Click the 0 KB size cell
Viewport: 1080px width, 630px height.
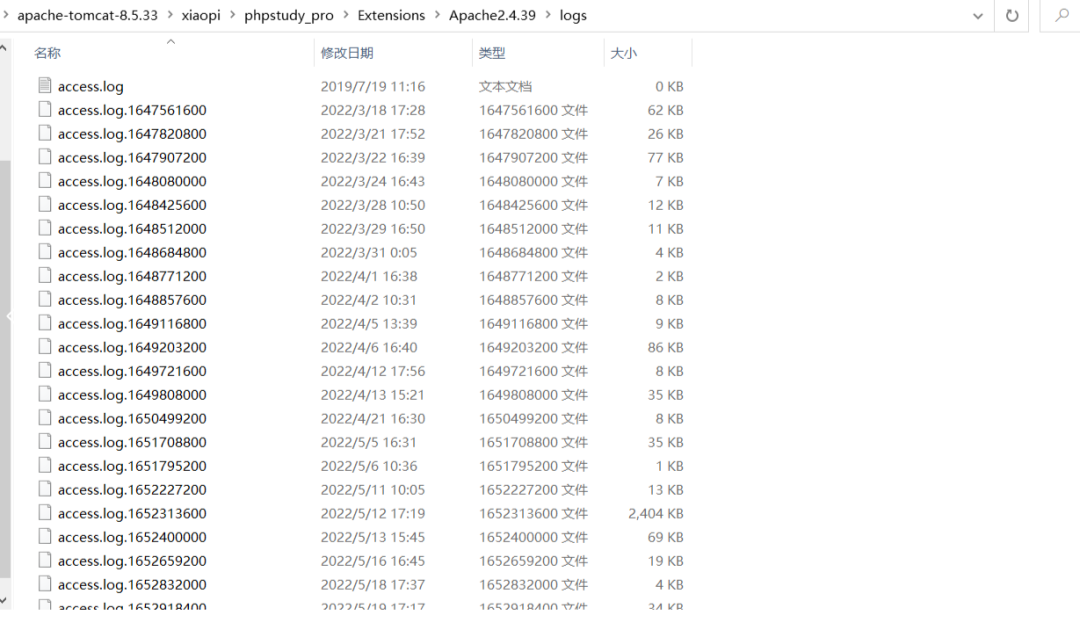point(669,87)
